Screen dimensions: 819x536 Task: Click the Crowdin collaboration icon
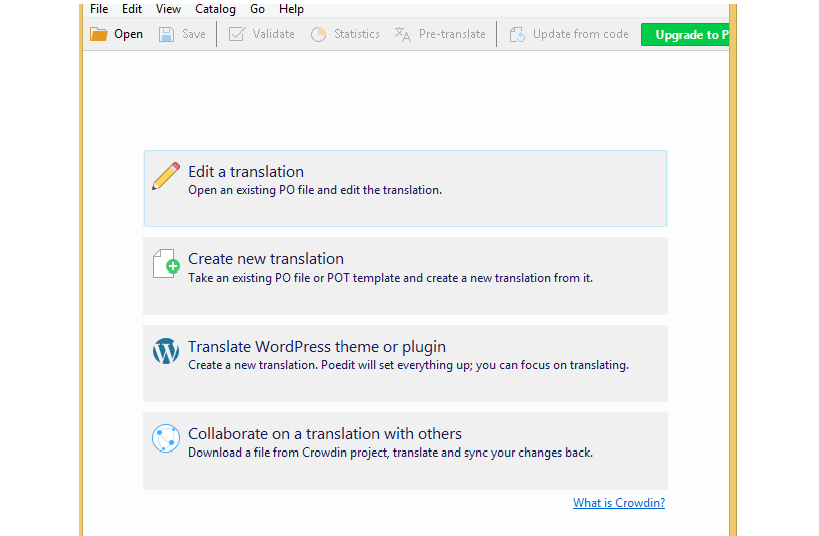tap(166, 438)
